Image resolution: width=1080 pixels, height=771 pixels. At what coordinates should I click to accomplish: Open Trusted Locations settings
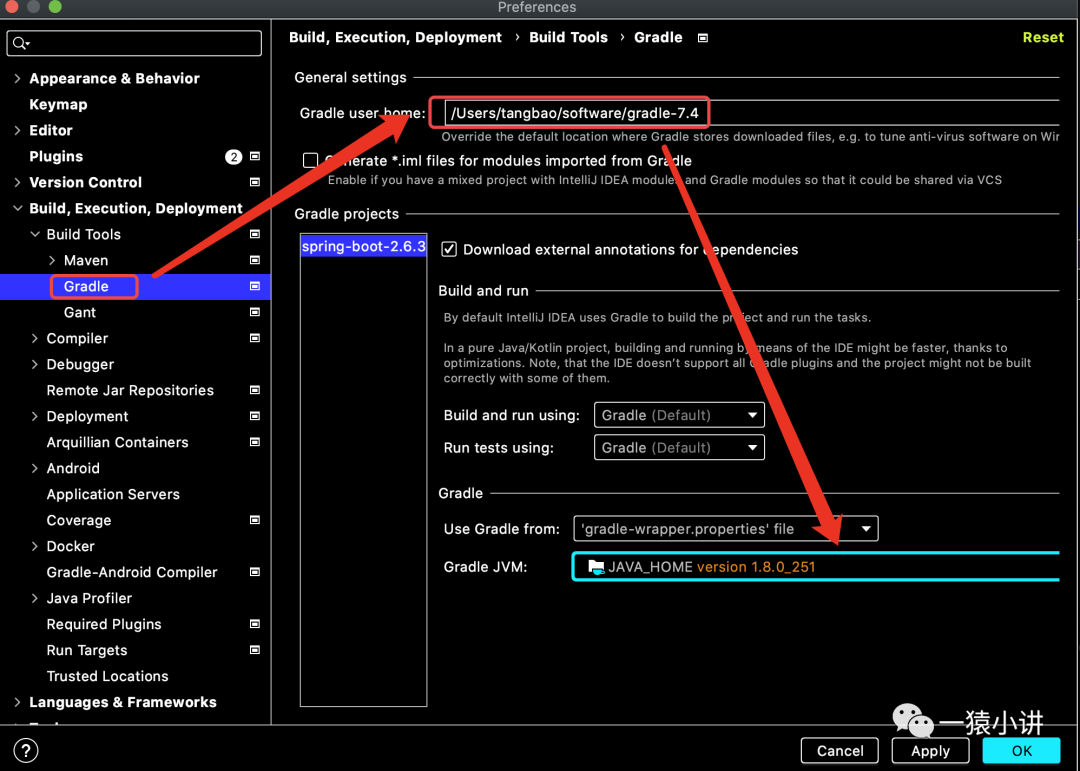(x=107, y=676)
